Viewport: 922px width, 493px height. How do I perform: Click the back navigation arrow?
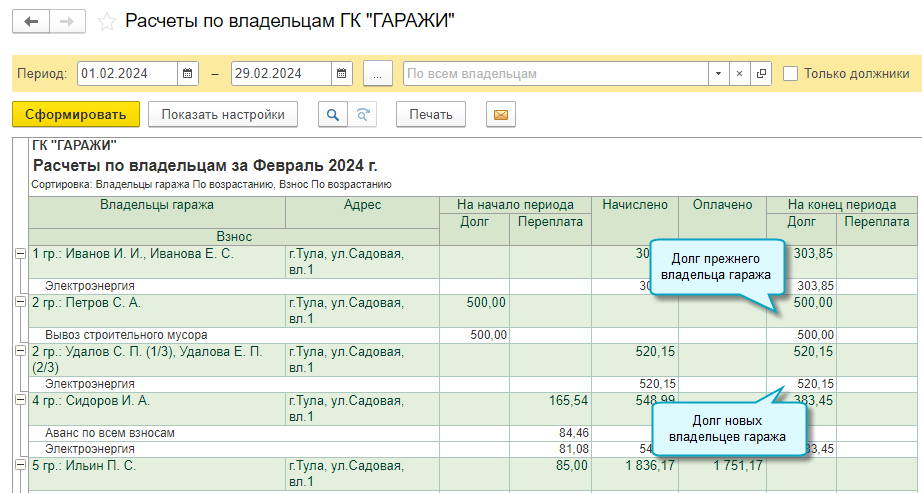click(31, 21)
